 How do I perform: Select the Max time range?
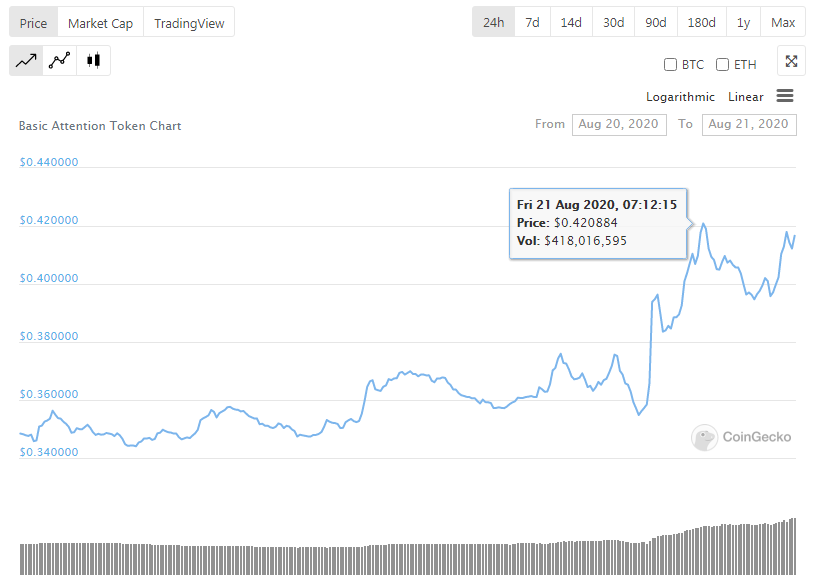pyautogui.click(x=783, y=22)
